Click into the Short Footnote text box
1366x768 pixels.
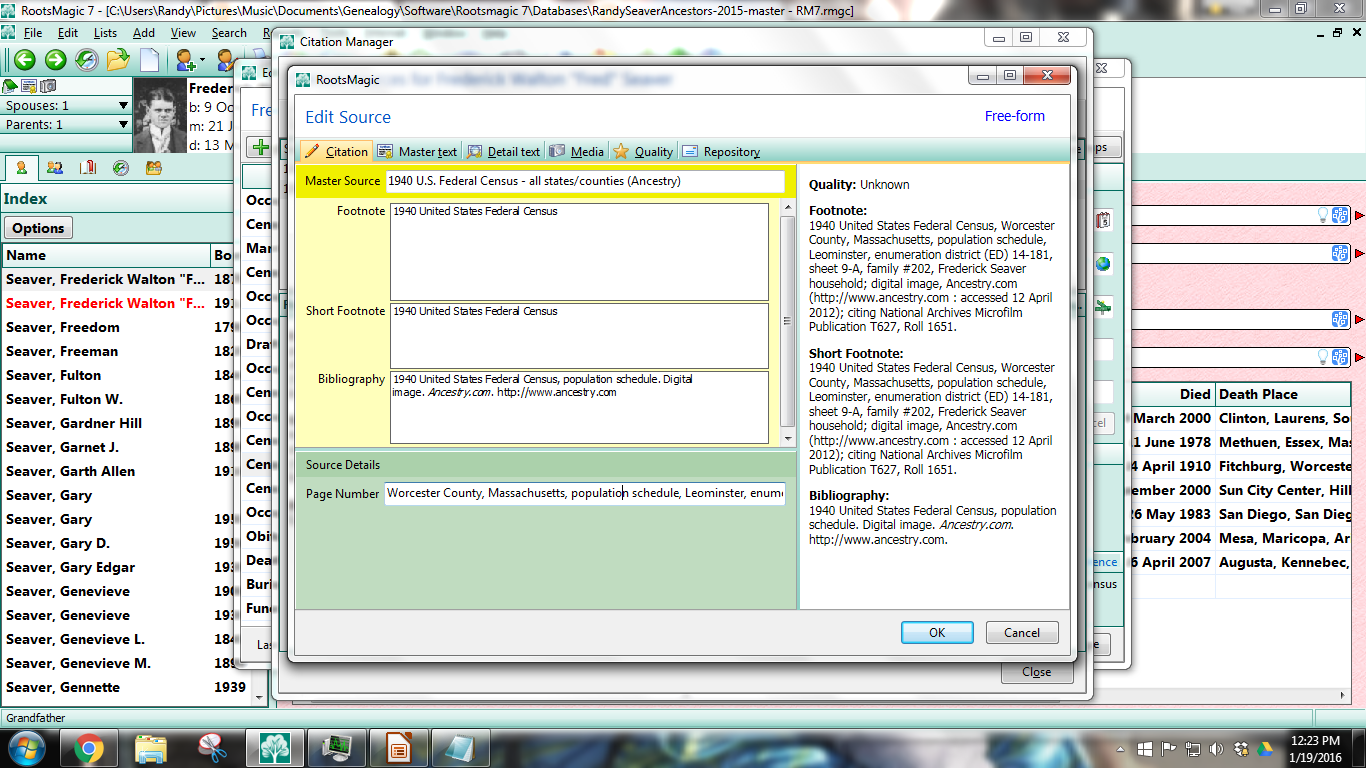pos(579,336)
